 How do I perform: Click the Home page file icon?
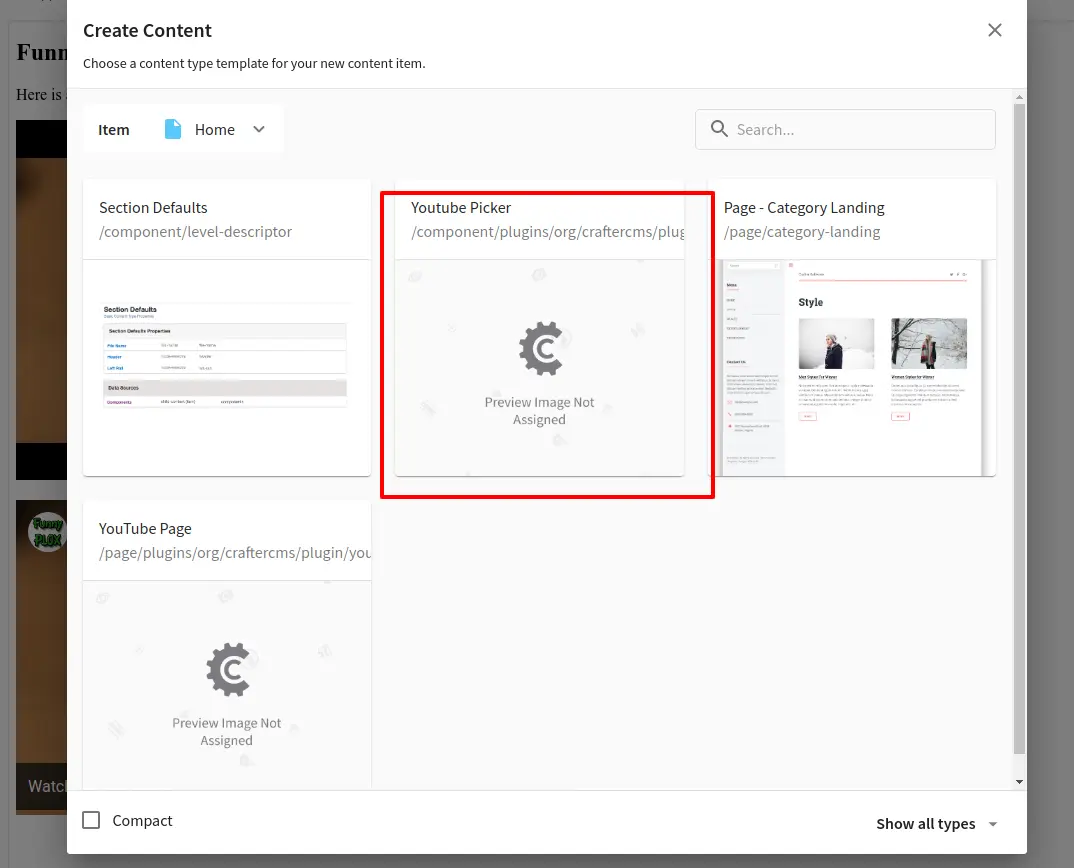click(x=173, y=129)
